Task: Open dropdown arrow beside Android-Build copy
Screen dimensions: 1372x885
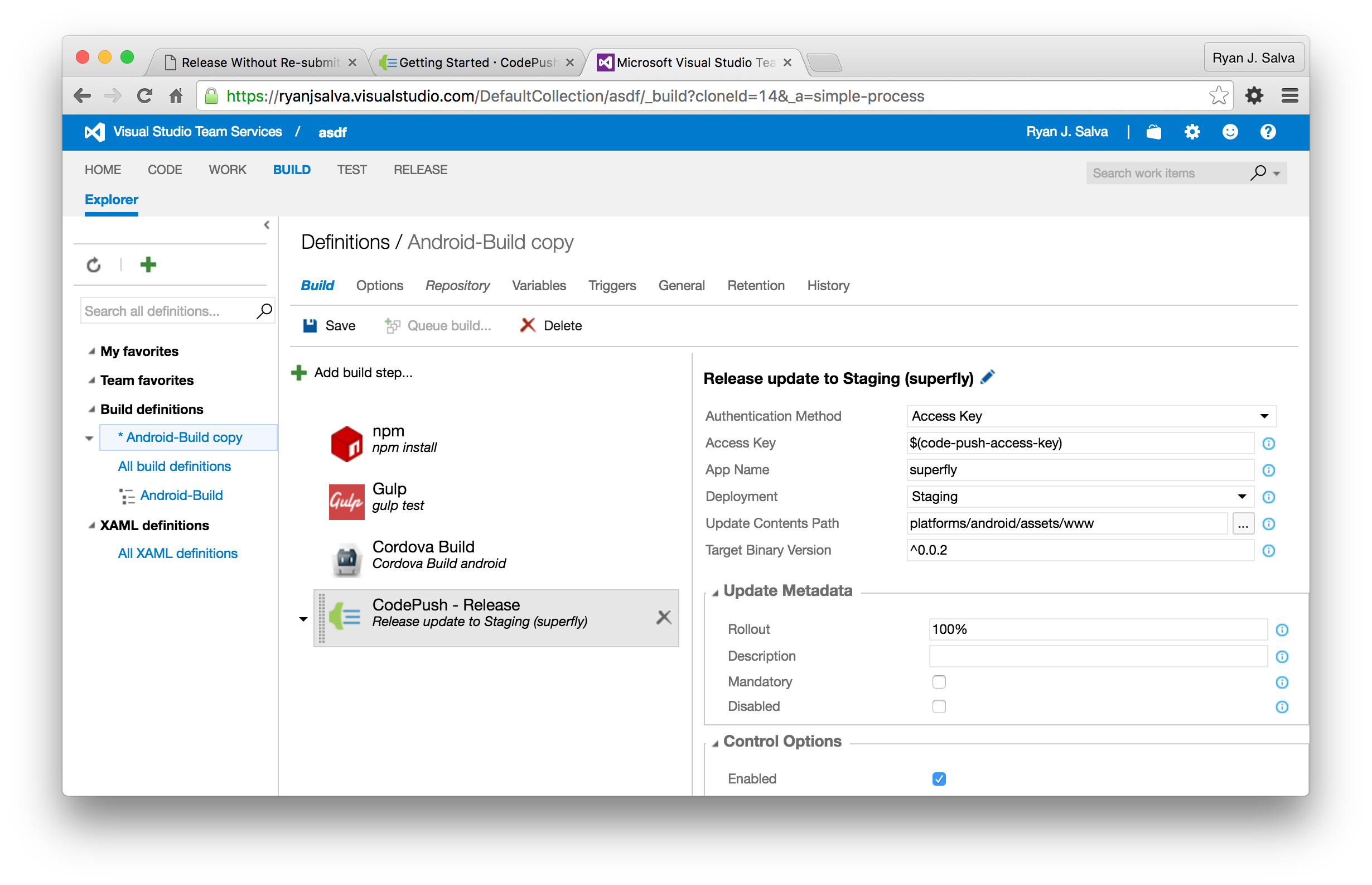Action: tap(89, 439)
